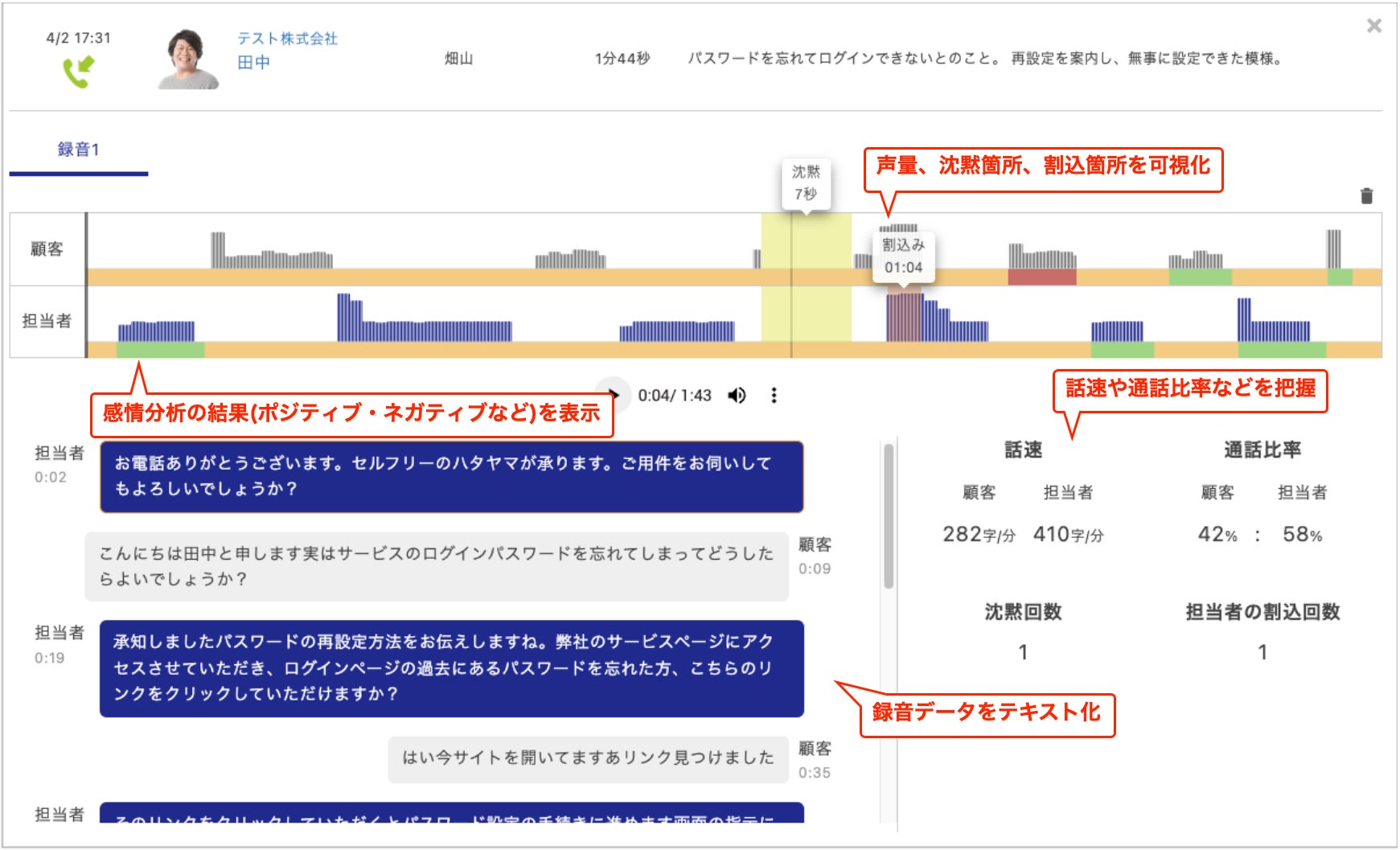The image size is (1400, 850).
Task: Select the message starting こんにちは田中と申します
Action: pos(437,566)
